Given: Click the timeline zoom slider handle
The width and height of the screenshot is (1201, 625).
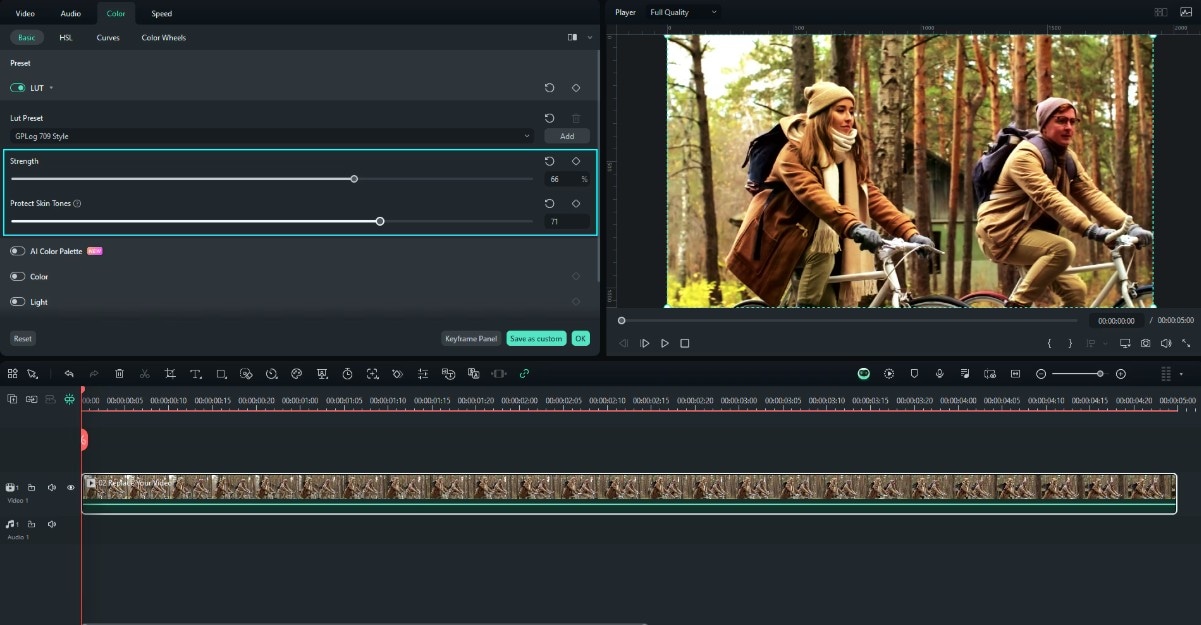Looking at the screenshot, I should (x=1100, y=373).
